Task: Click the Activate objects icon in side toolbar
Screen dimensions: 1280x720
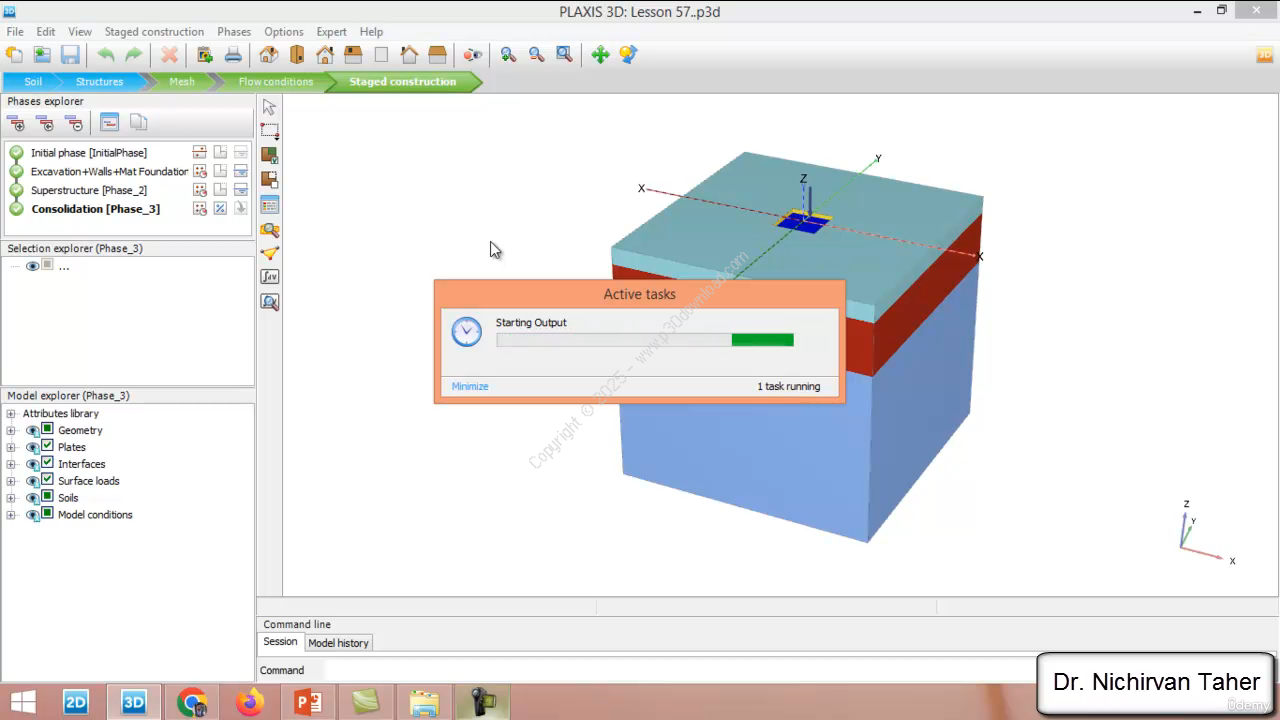Action: pos(269,155)
